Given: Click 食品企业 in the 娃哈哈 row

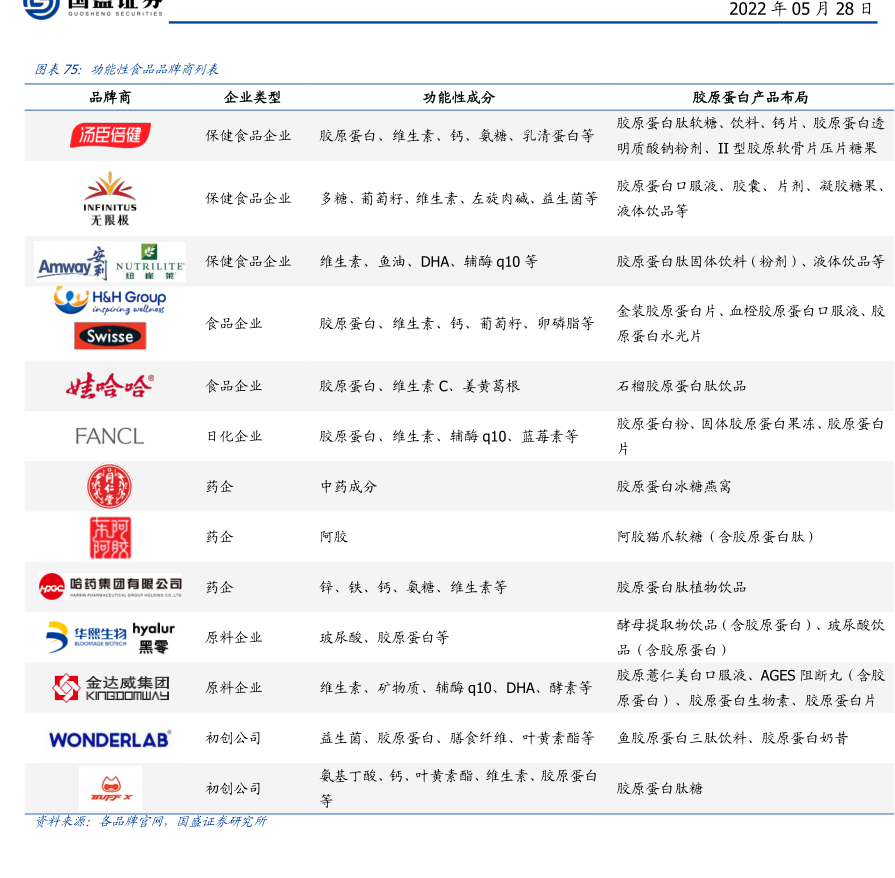Looking at the screenshot, I should pos(234,386).
